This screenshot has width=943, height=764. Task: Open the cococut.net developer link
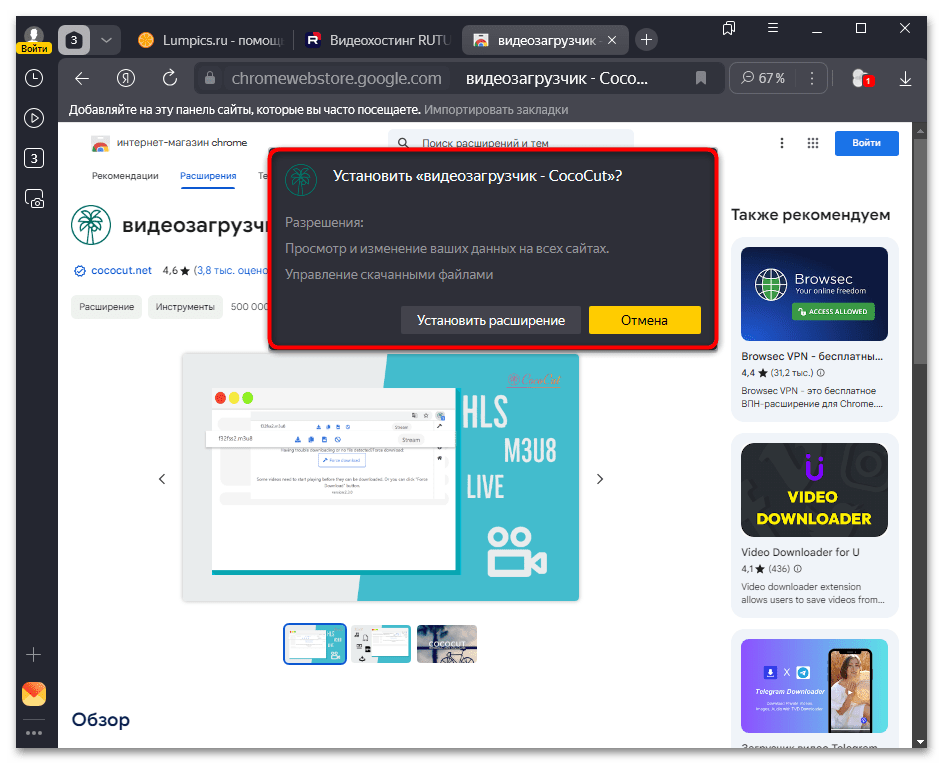point(121,271)
